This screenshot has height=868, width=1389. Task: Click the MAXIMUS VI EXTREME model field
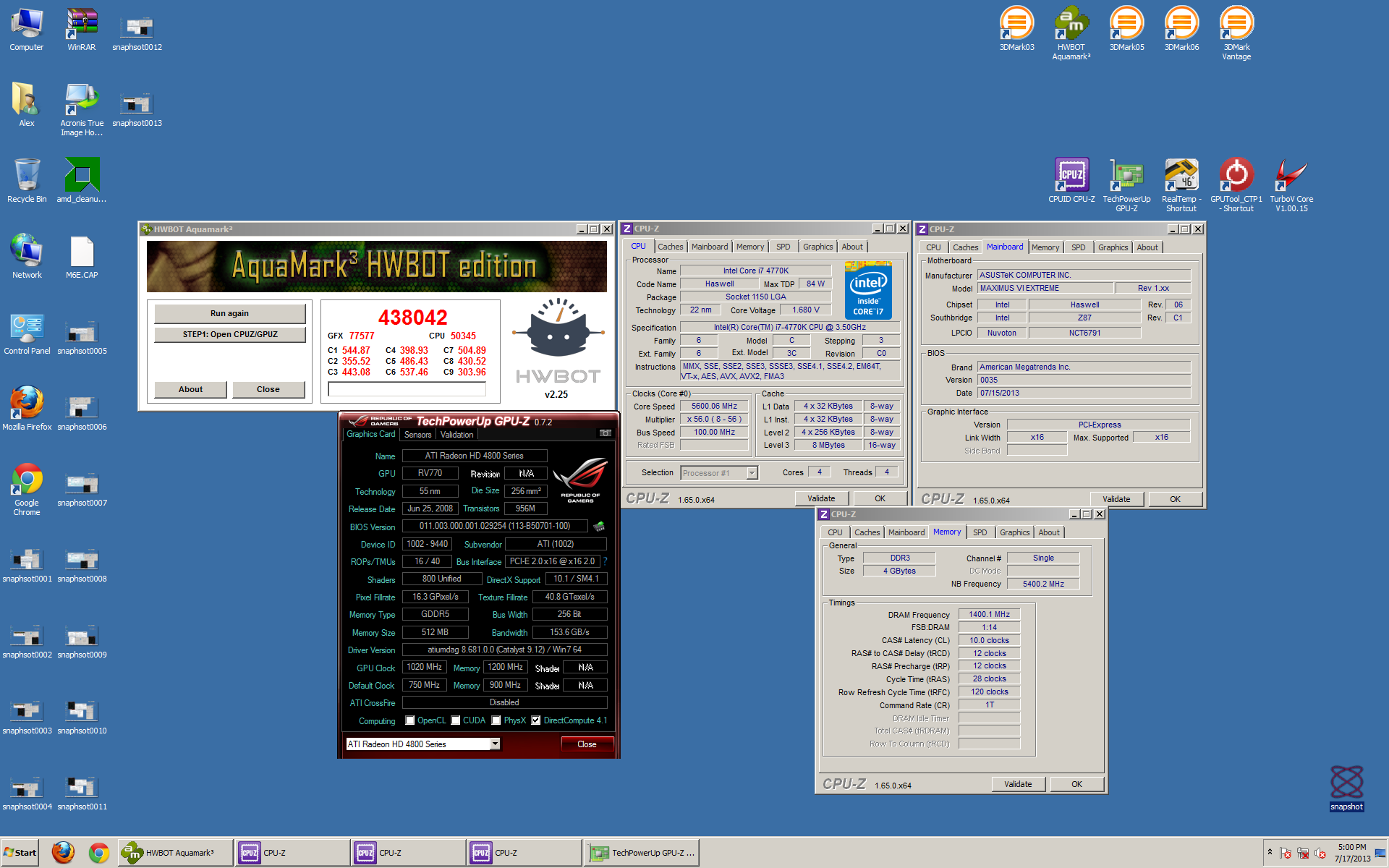(x=1045, y=288)
